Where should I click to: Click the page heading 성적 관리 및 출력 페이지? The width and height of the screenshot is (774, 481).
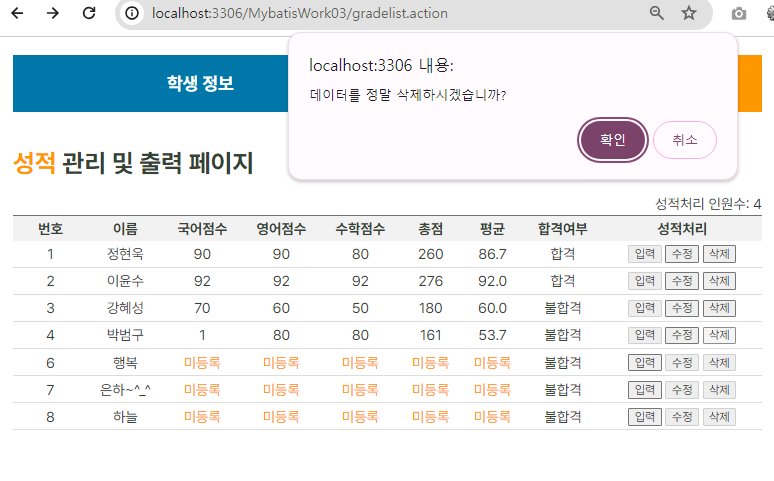tap(133, 163)
